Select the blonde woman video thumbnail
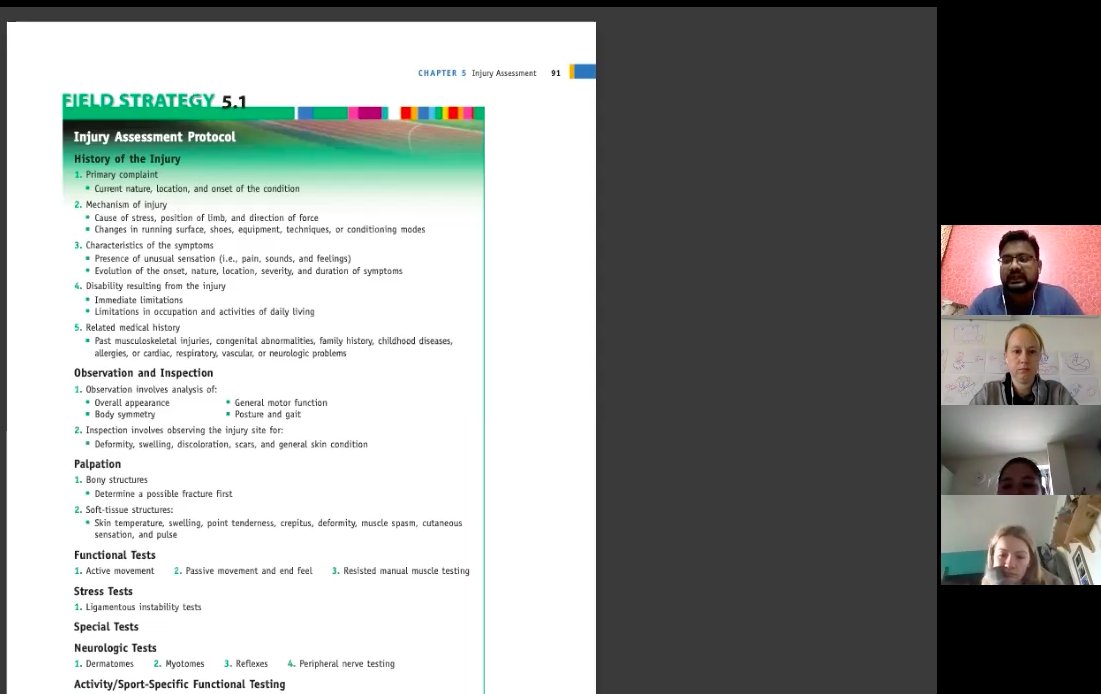This screenshot has height=694, width=1101. (x=1021, y=539)
